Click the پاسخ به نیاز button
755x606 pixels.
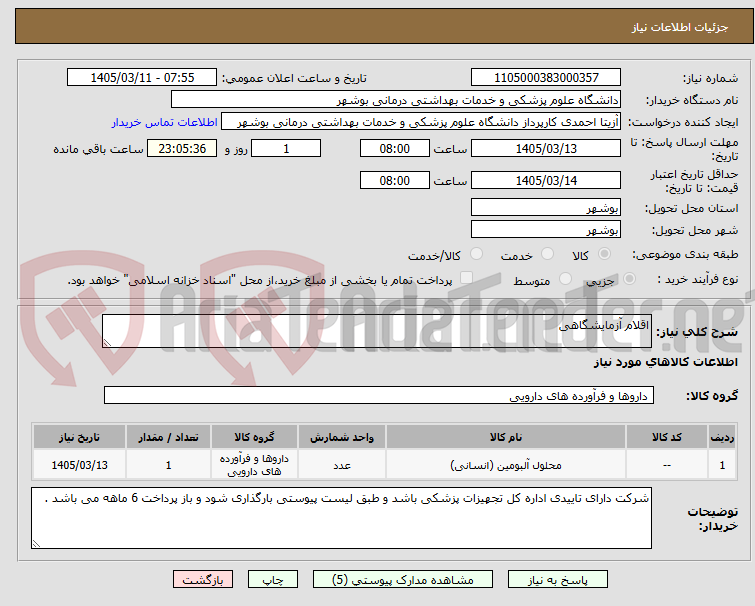[x=558, y=580]
